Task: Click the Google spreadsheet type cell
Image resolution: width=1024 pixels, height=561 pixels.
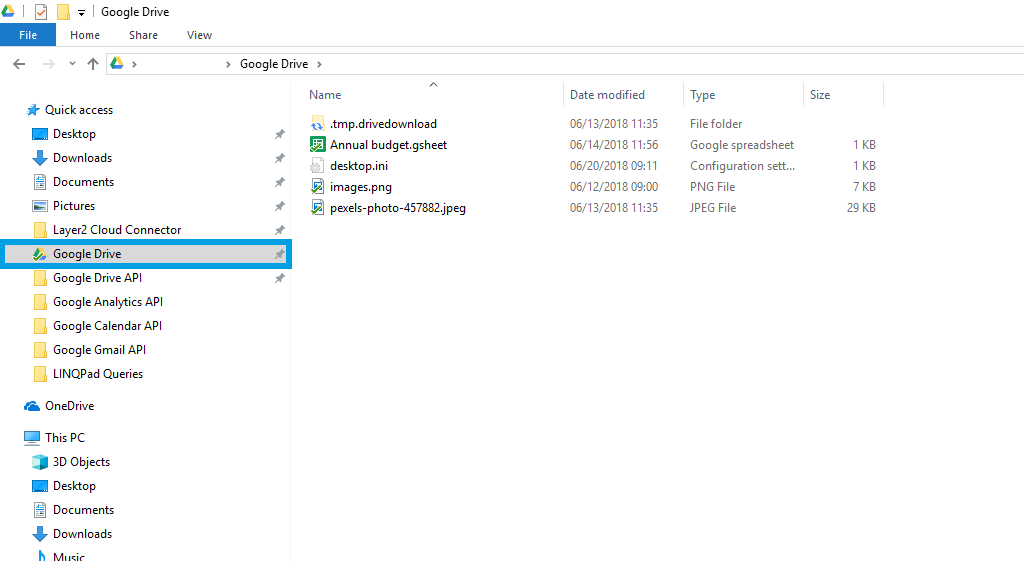Action: pos(742,145)
